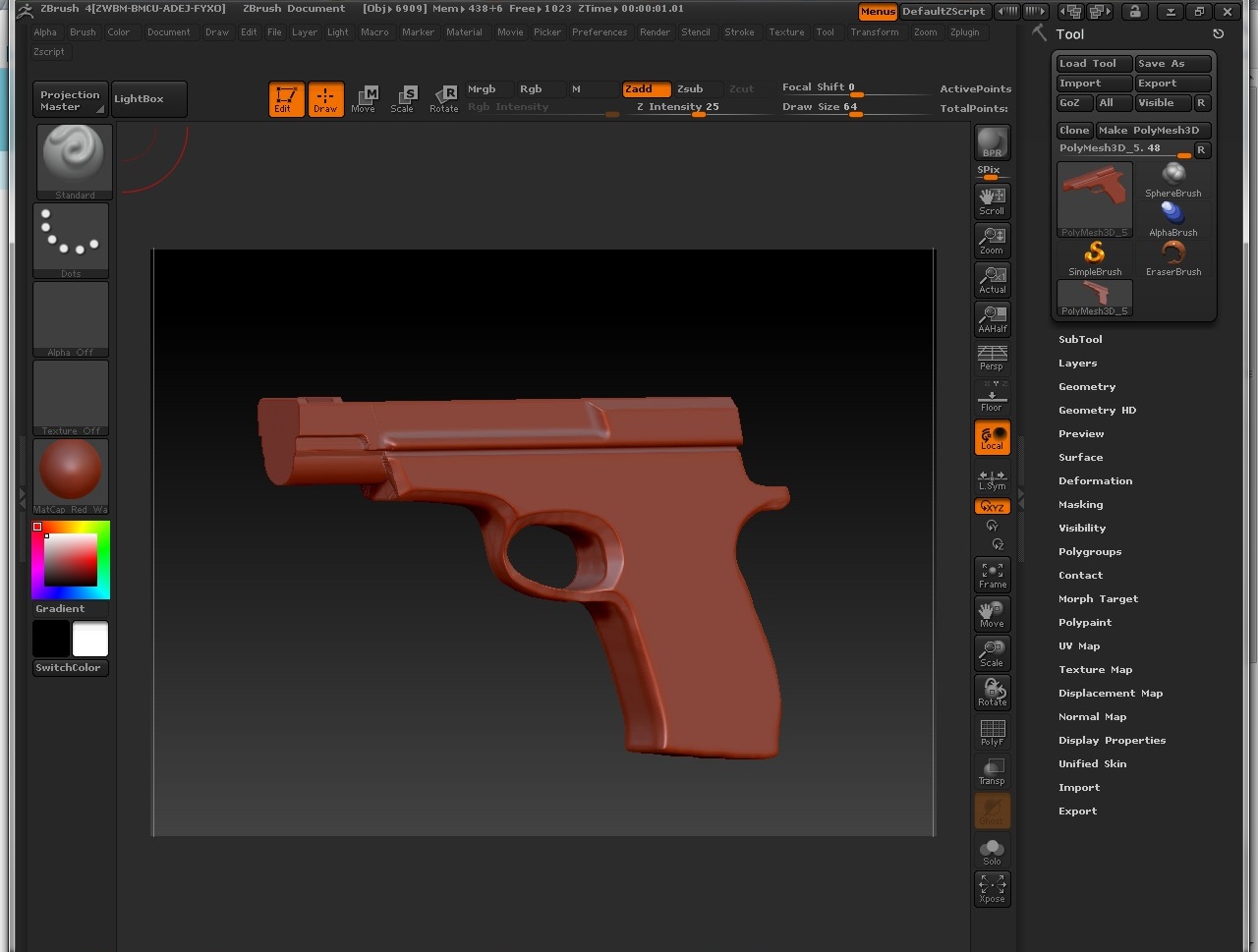
Task: Toggle Persp perspective view
Action: (x=992, y=359)
